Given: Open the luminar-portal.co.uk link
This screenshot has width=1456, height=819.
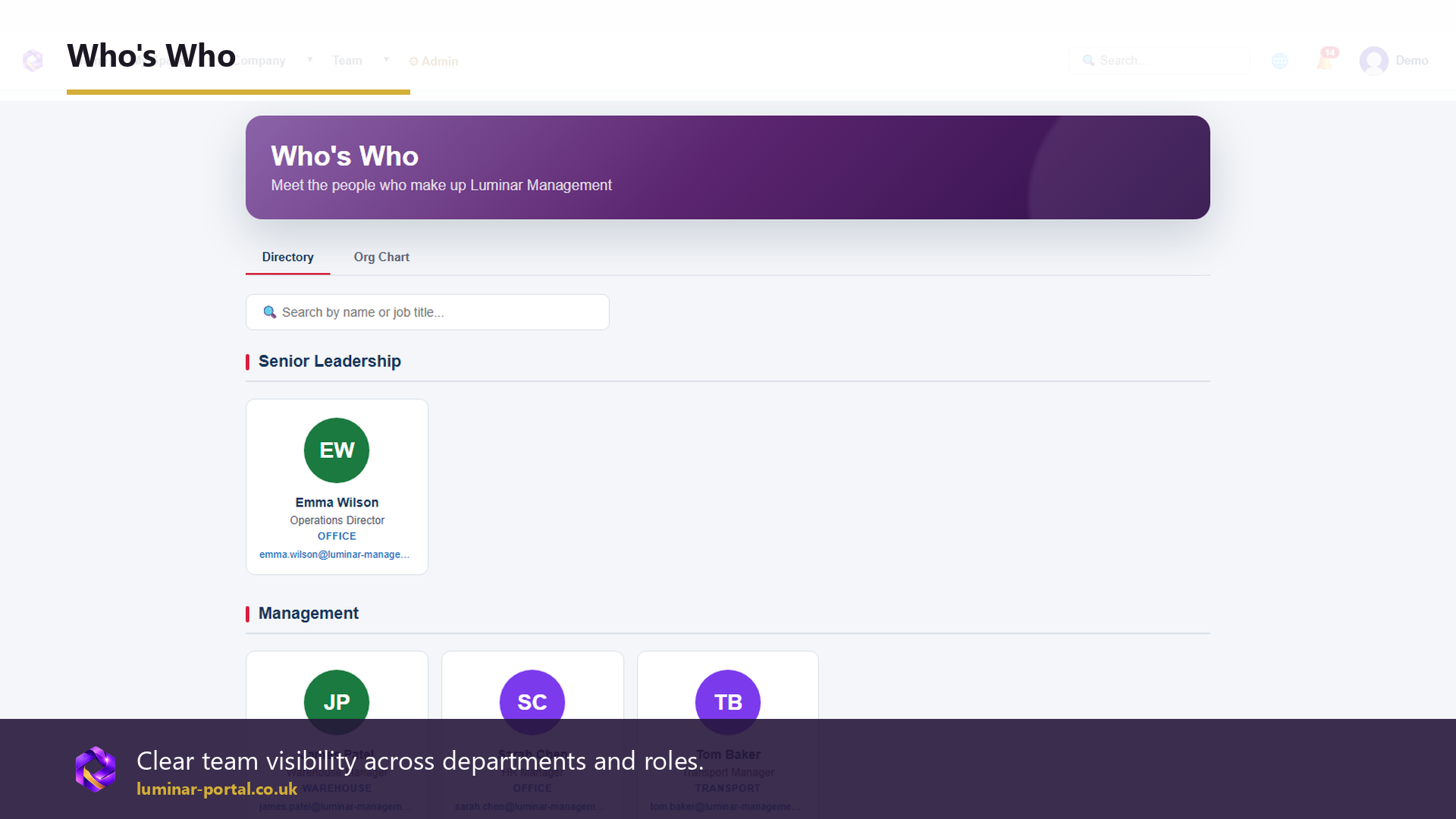Looking at the screenshot, I should click(x=217, y=789).
